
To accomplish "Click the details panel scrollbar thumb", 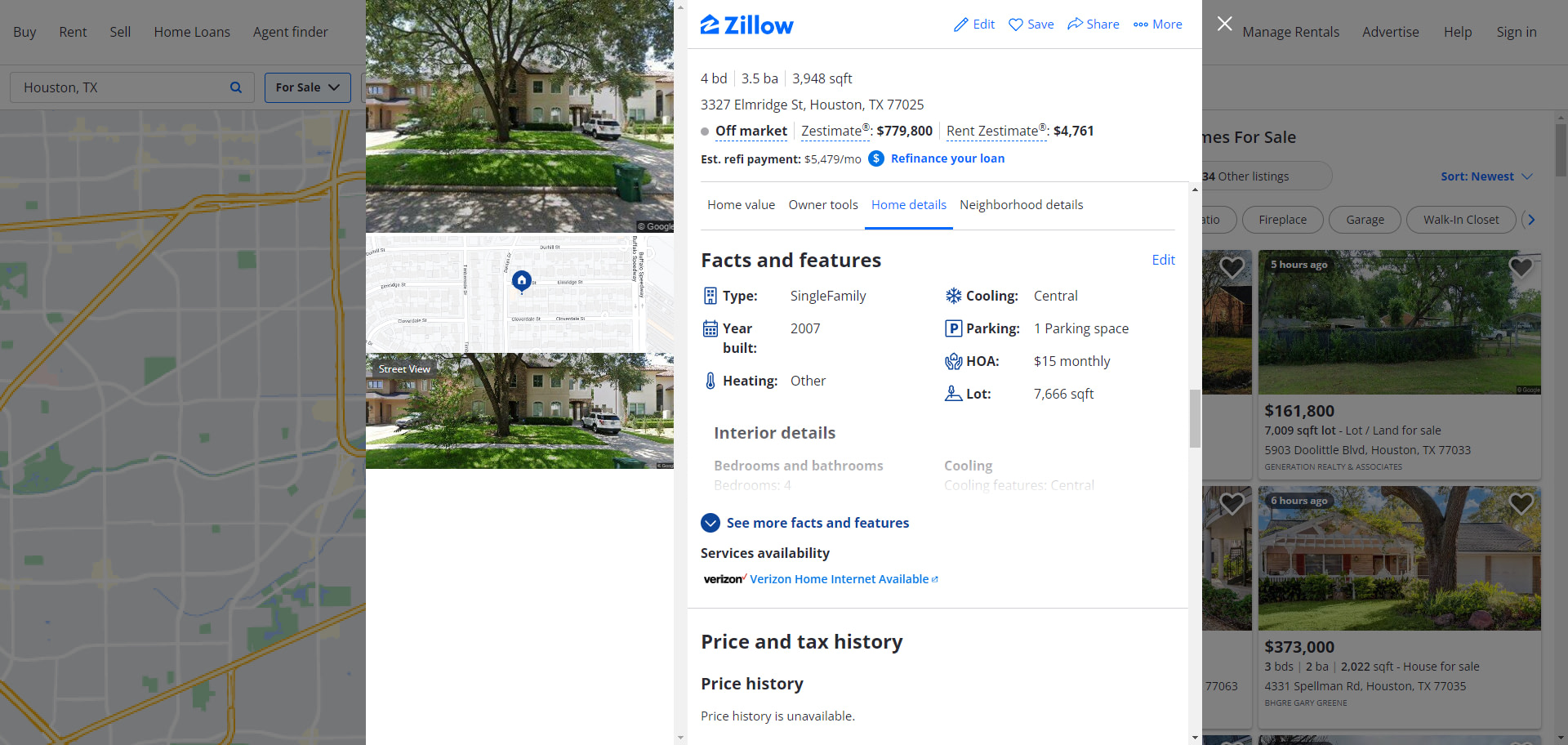I will (x=1195, y=418).
